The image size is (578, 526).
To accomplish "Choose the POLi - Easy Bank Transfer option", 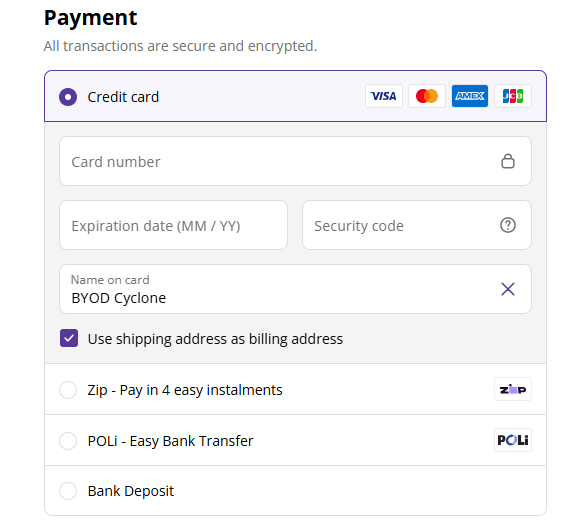I will click(68, 440).
